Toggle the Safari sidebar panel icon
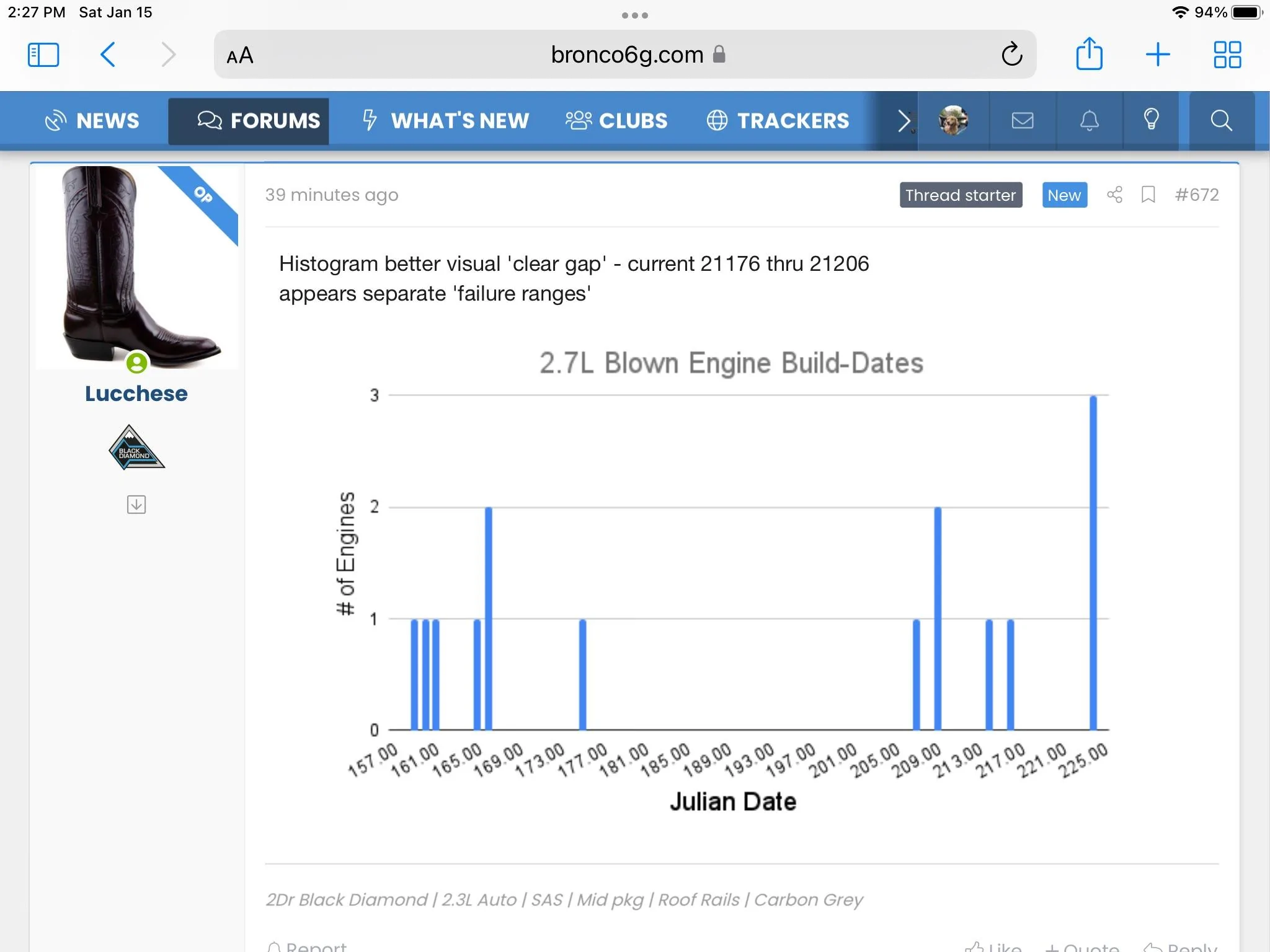Image resolution: width=1270 pixels, height=952 pixels. tap(43, 55)
